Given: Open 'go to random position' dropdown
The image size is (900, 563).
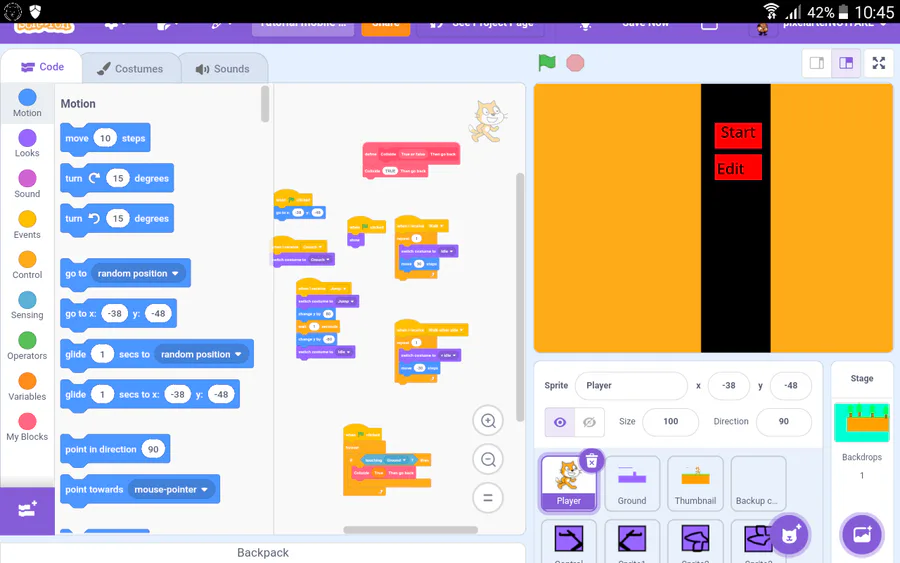Looking at the screenshot, I should coord(138,273).
